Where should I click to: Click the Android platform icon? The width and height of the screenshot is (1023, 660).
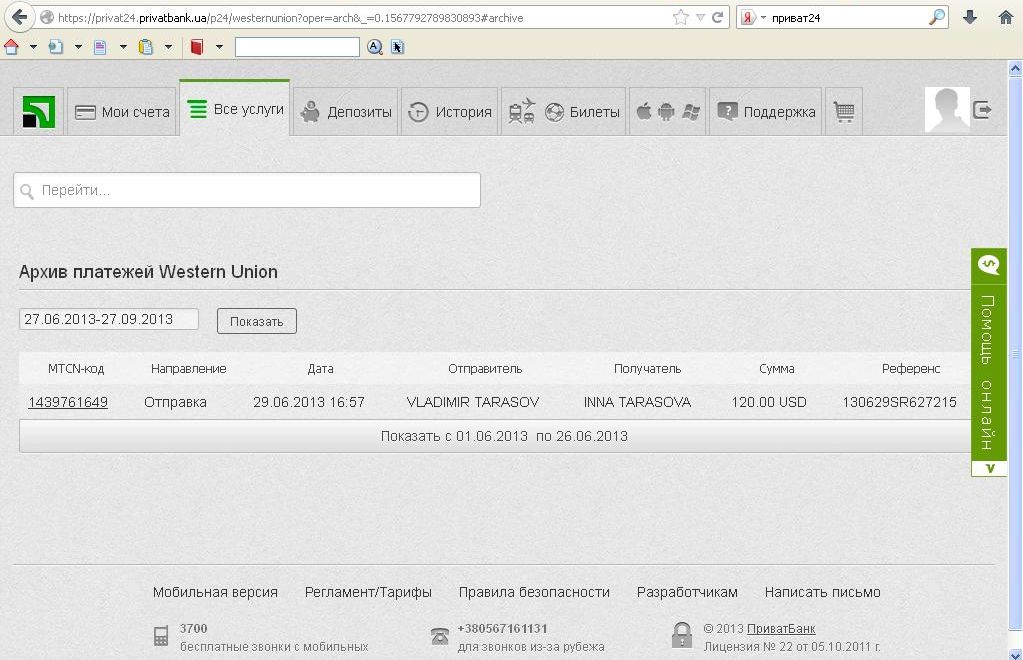coord(666,112)
